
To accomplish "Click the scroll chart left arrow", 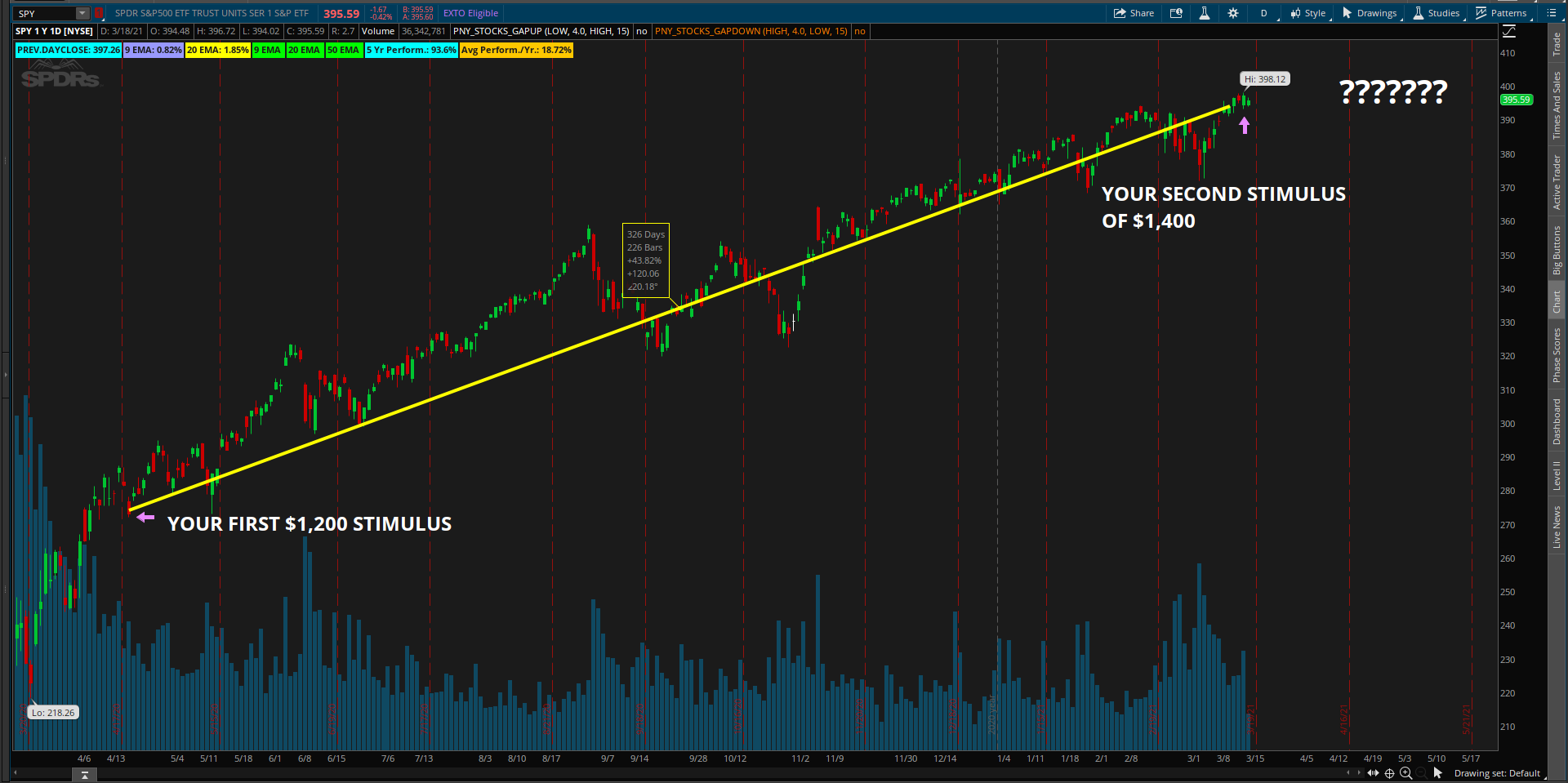I will pos(1347,772).
